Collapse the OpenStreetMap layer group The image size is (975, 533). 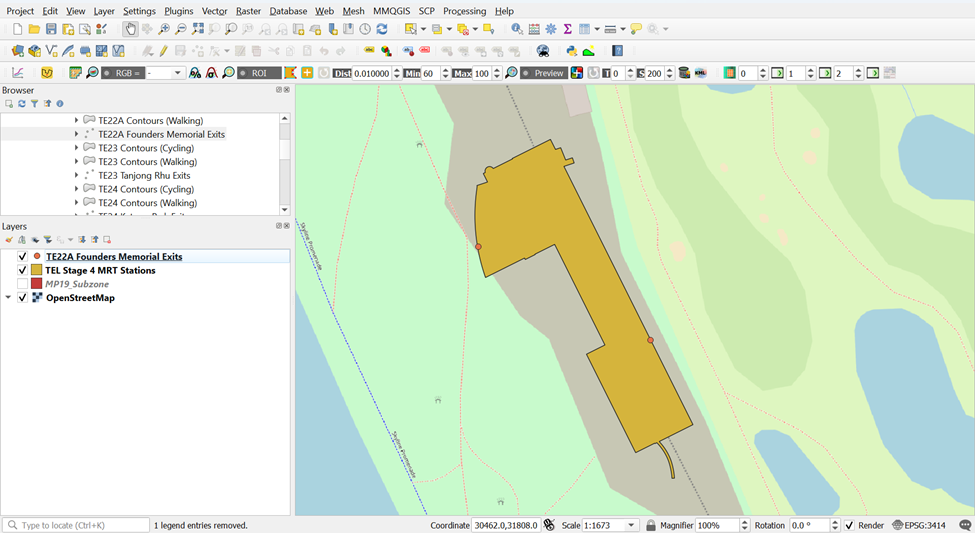coord(8,298)
